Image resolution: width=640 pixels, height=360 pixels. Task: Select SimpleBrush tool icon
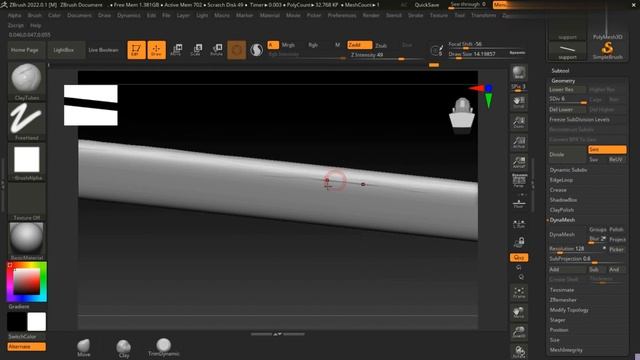coord(607,51)
